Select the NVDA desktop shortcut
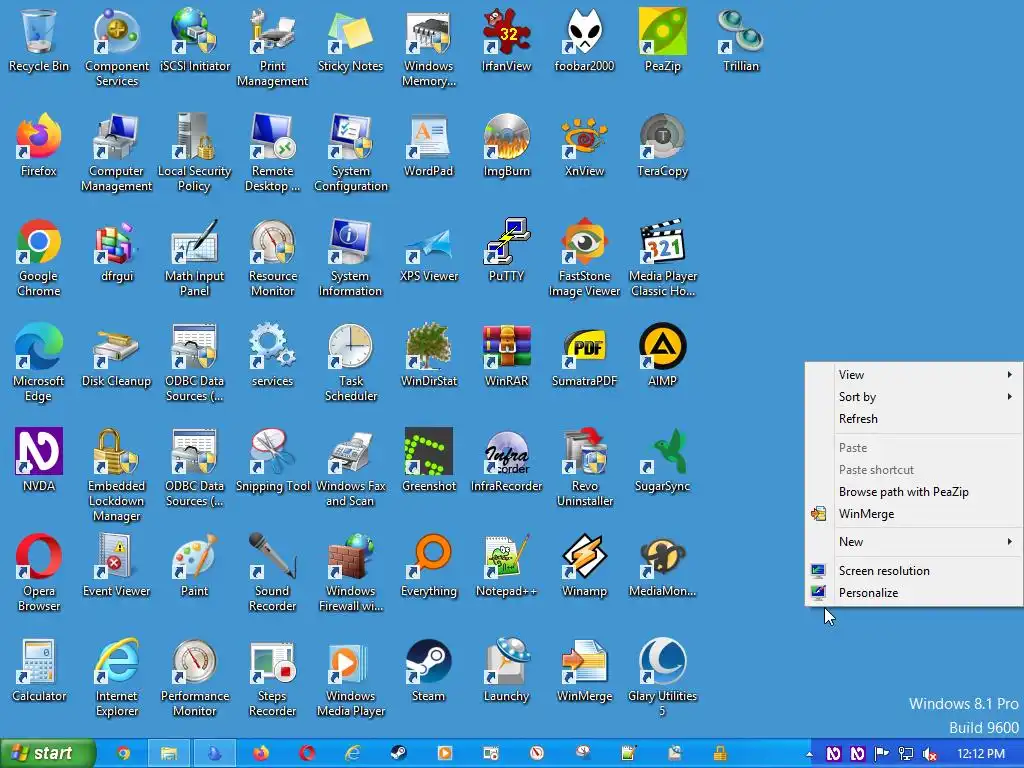Screen dimensions: 1024x768 [x=39, y=461]
